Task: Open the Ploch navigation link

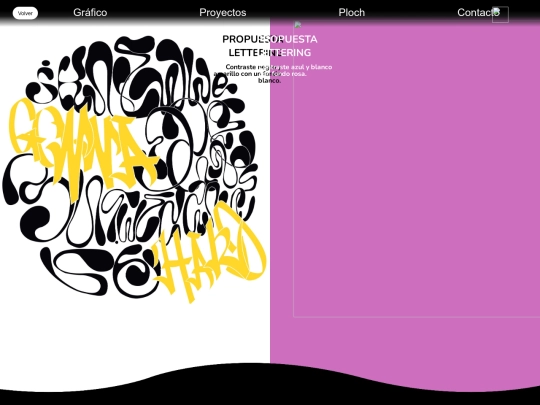Action: click(352, 12)
